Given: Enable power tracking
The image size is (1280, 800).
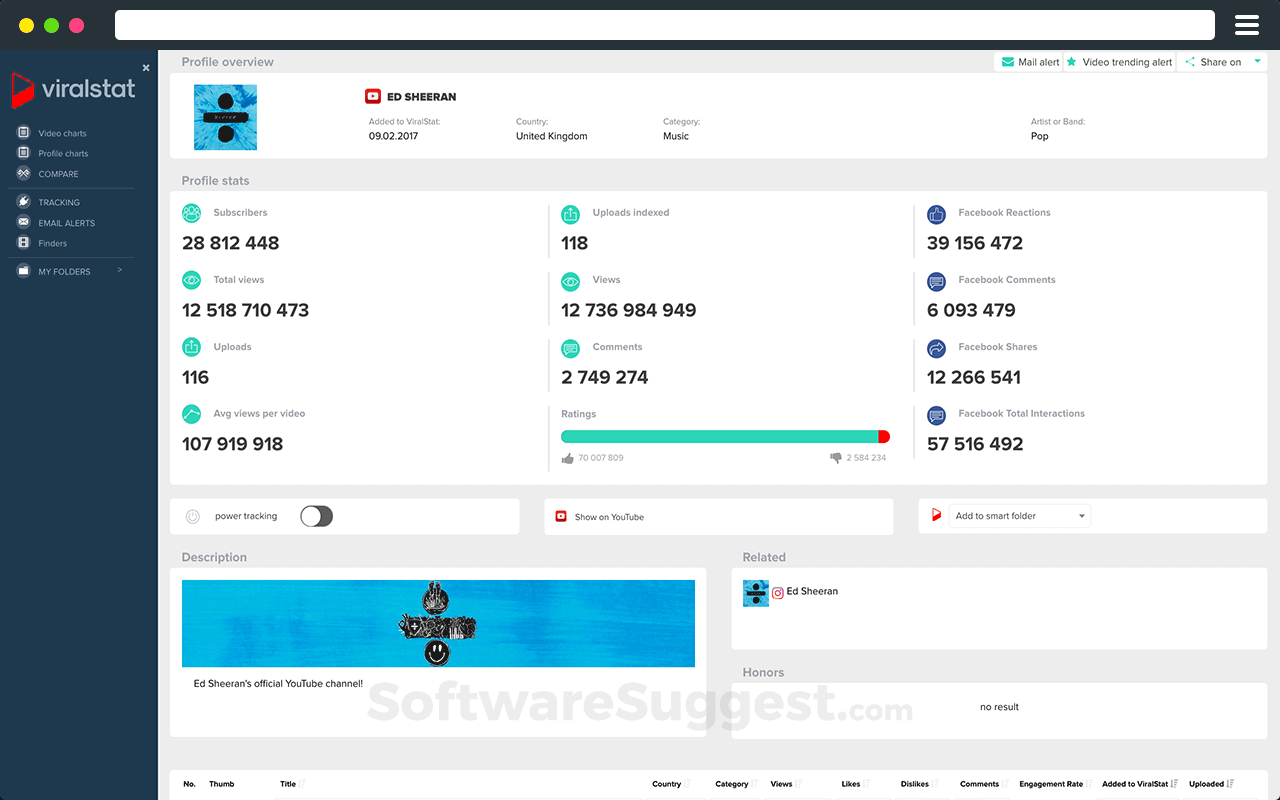Looking at the screenshot, I should 316,516.
